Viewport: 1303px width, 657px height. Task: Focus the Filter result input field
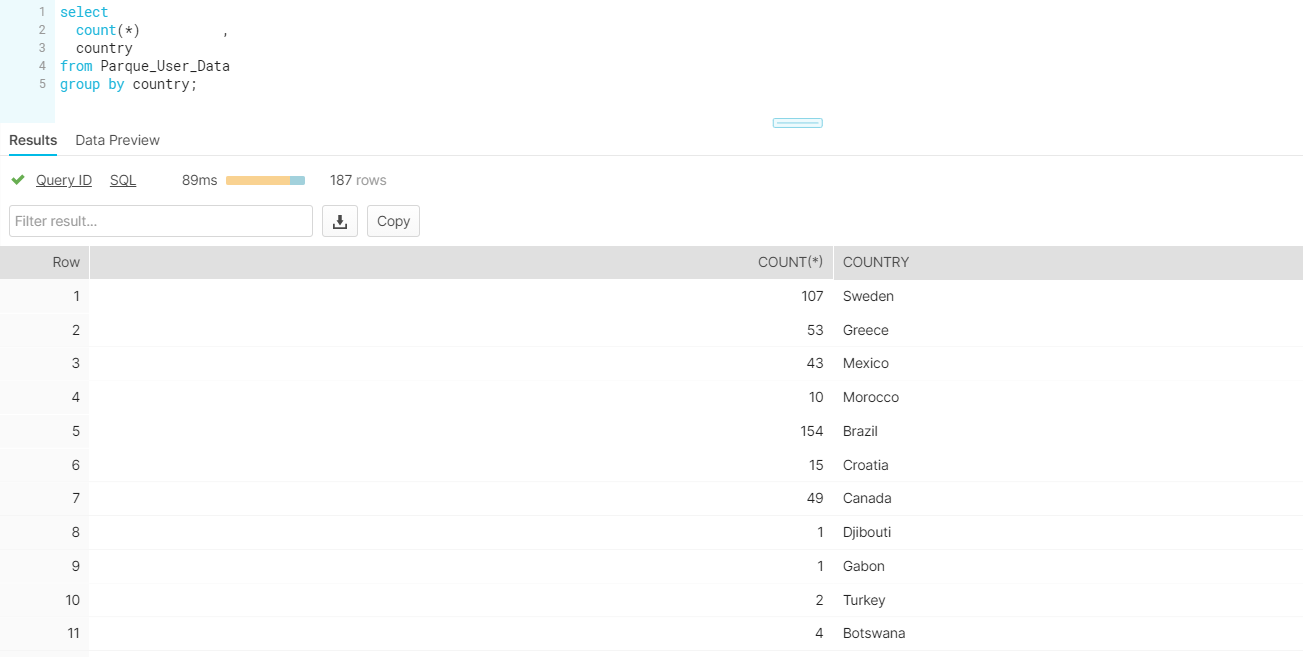coord(161,221)
